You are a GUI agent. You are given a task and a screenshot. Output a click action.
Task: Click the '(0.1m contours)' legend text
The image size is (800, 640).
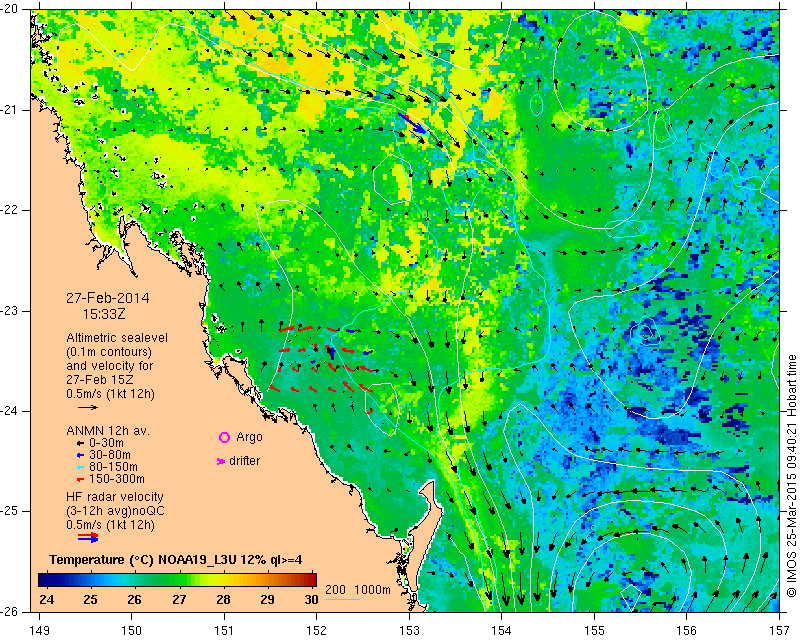pyautogui.click(x=109, y=352)
